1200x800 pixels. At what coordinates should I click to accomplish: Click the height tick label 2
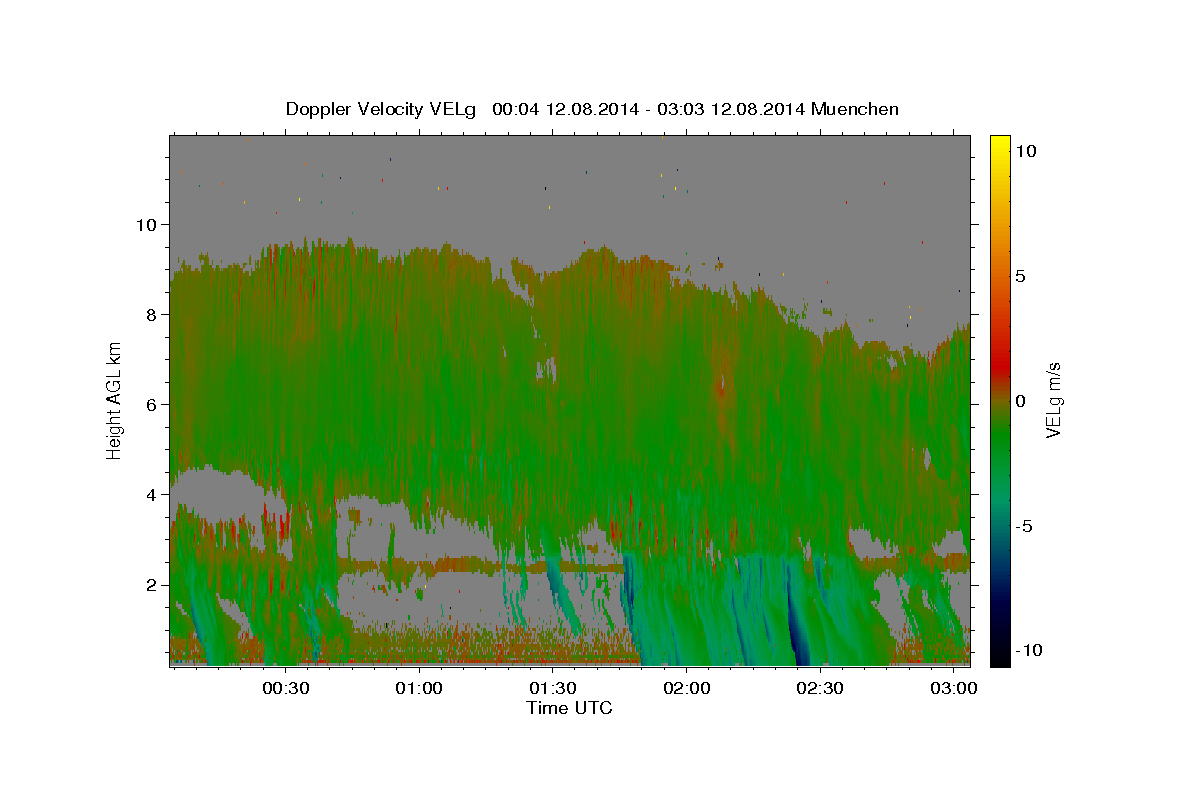point(149,584)
